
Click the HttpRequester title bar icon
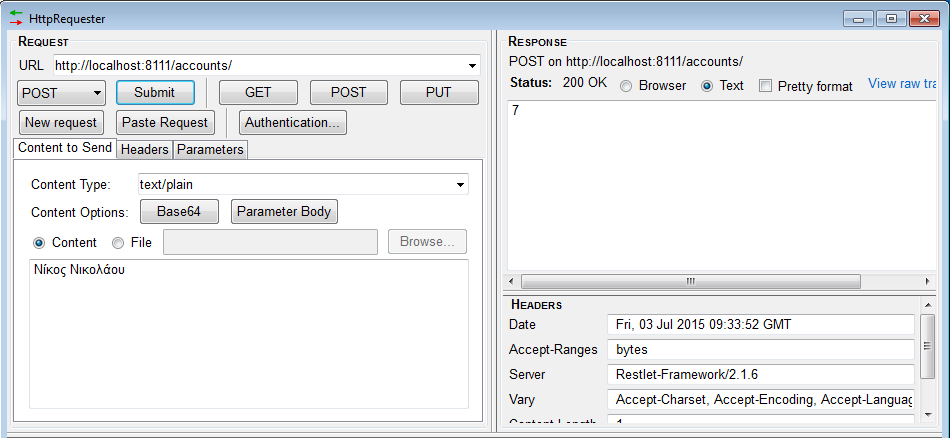pos(17,17)
